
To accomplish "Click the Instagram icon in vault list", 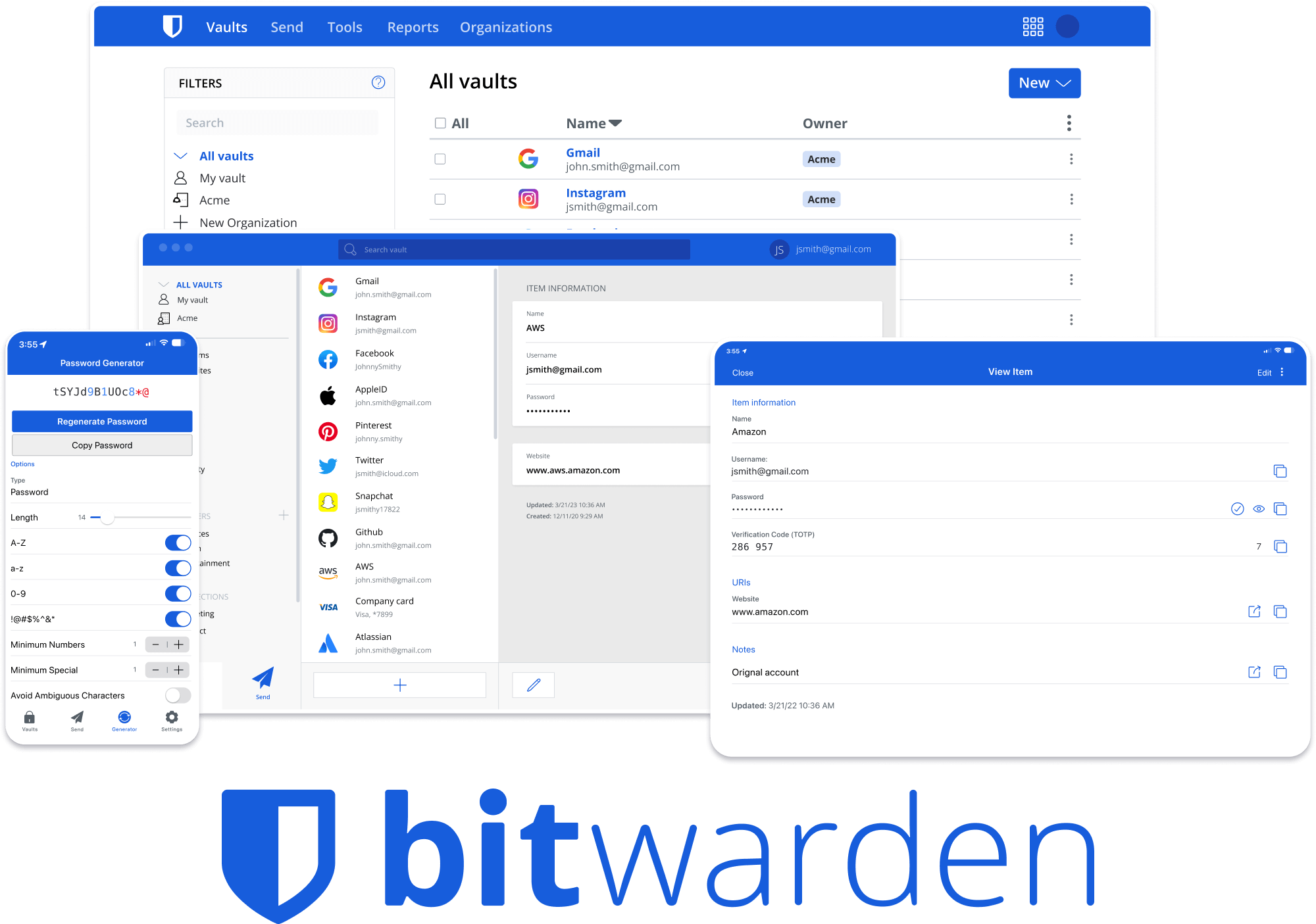I will tap(328, 323).
